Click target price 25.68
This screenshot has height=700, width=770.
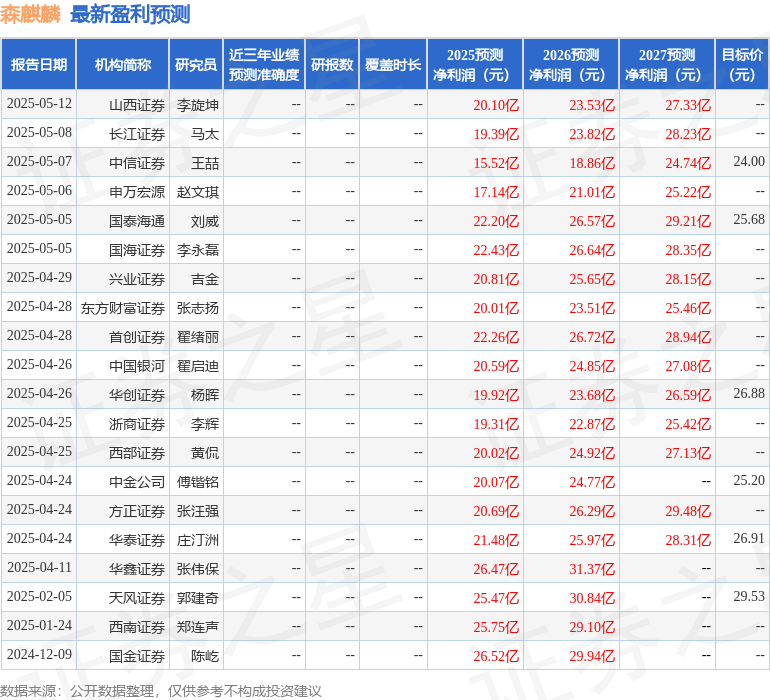pos(749,220)
